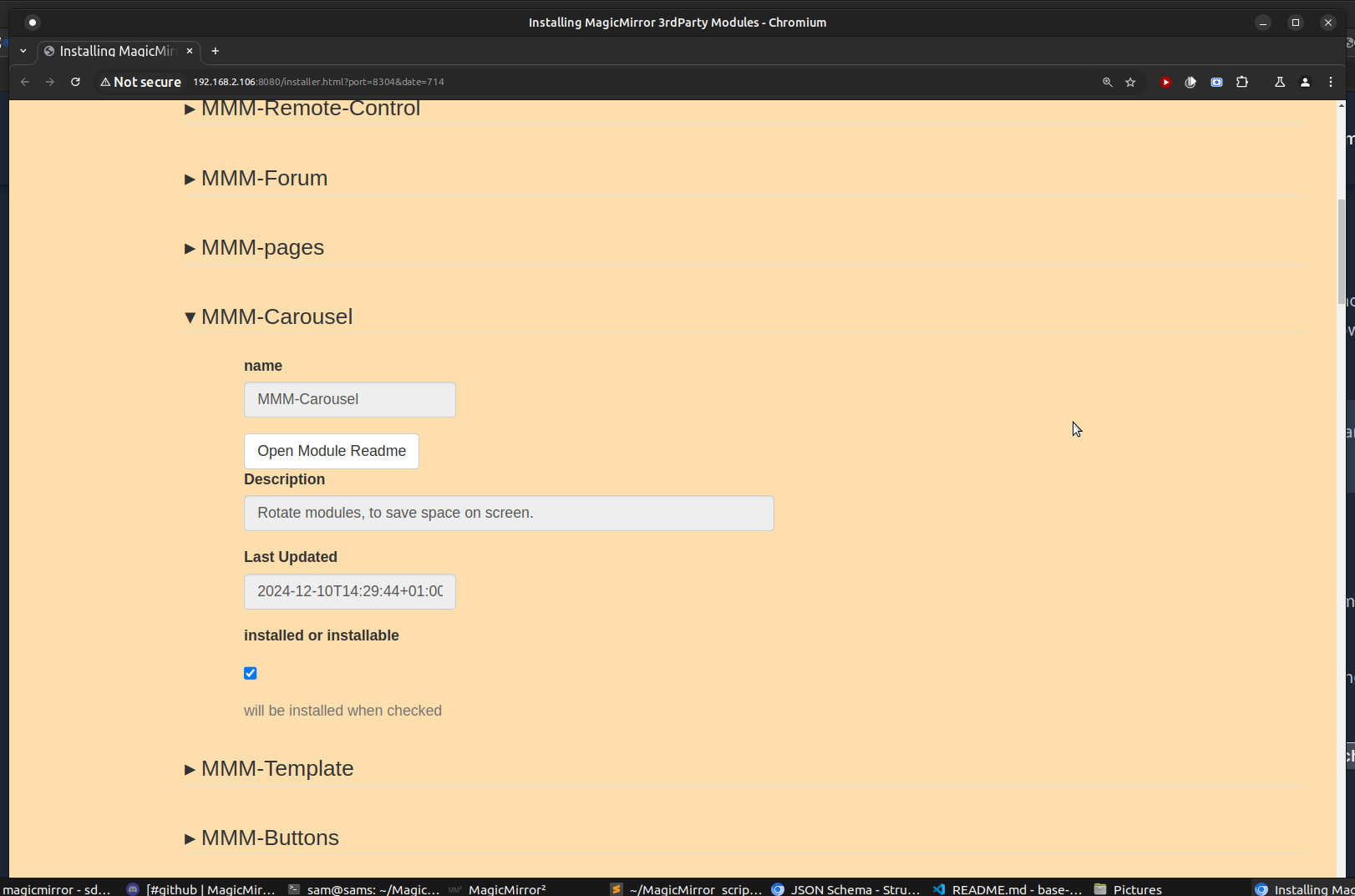Viewport: 1355px width, 896px height.
Task: Close the Installing MagicMirror tab
Action: 190,51
